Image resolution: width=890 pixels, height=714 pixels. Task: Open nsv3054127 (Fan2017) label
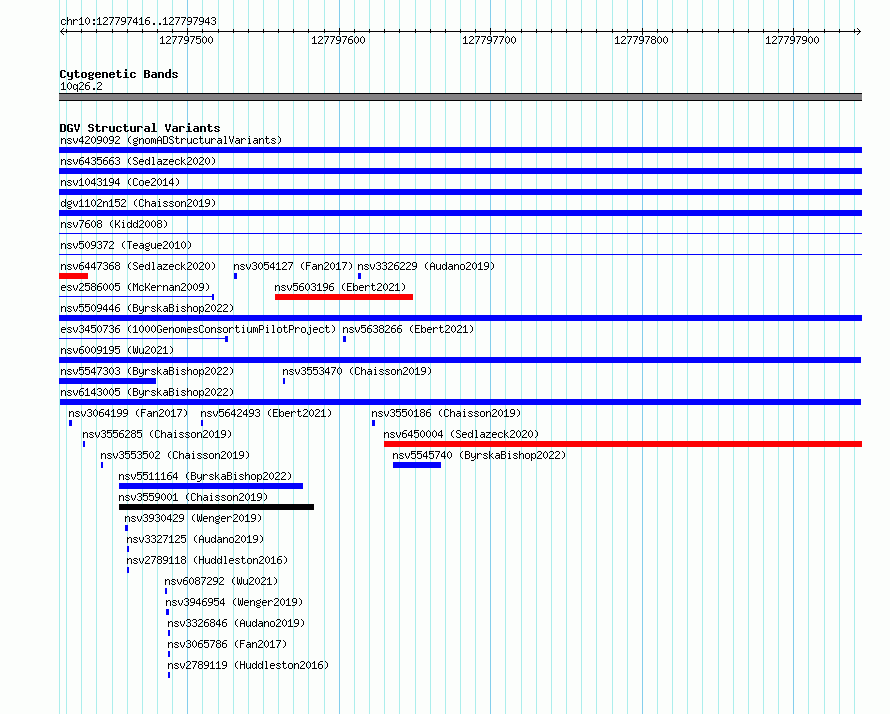click(x=293, y=266)
